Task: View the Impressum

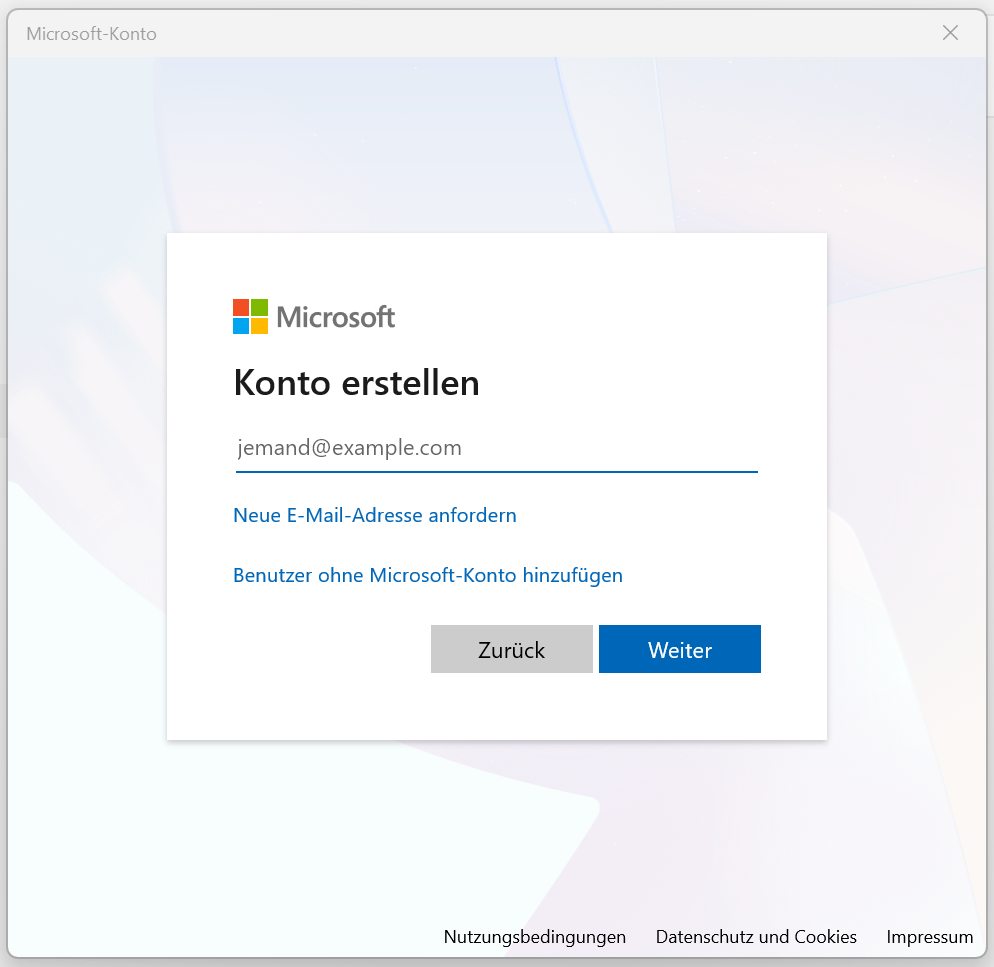Action: click(929, 936)
